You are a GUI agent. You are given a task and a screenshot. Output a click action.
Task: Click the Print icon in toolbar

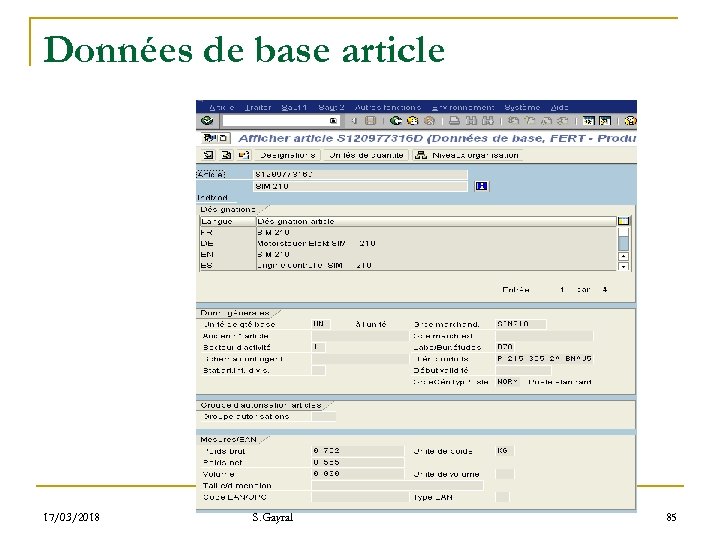pos(454,121)
